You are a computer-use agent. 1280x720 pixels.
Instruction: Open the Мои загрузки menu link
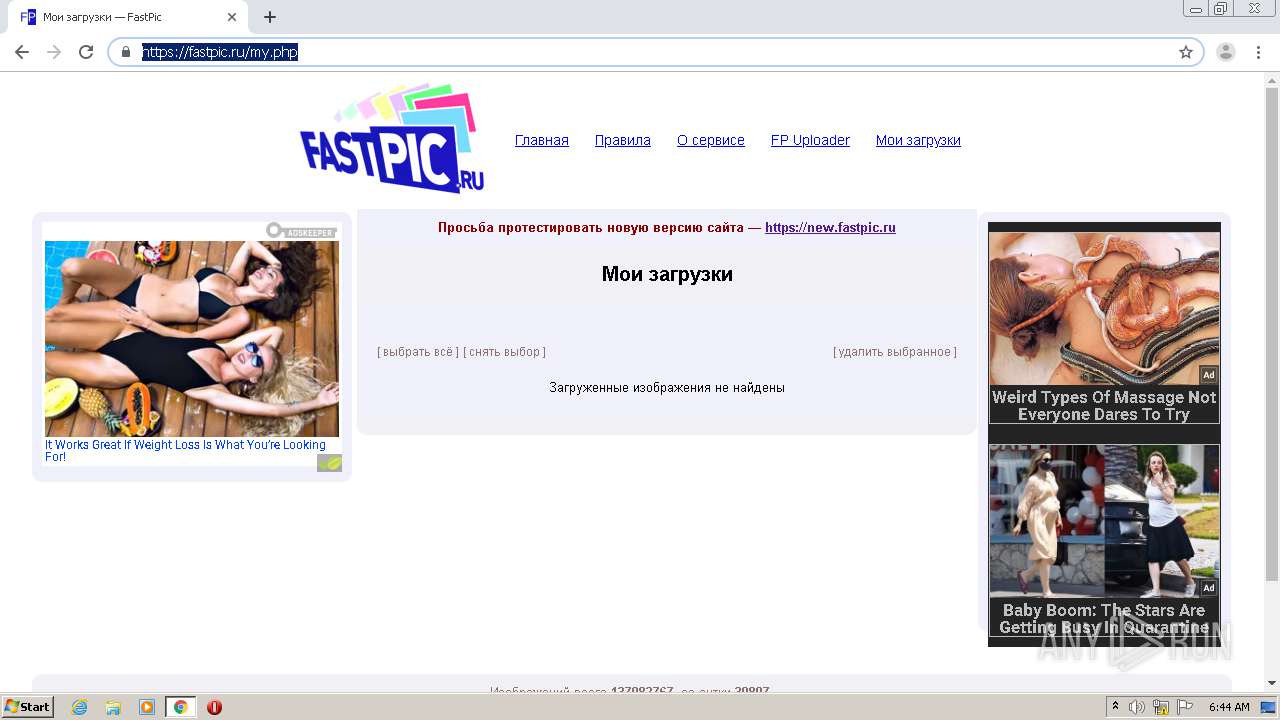(x=918, y=140)
